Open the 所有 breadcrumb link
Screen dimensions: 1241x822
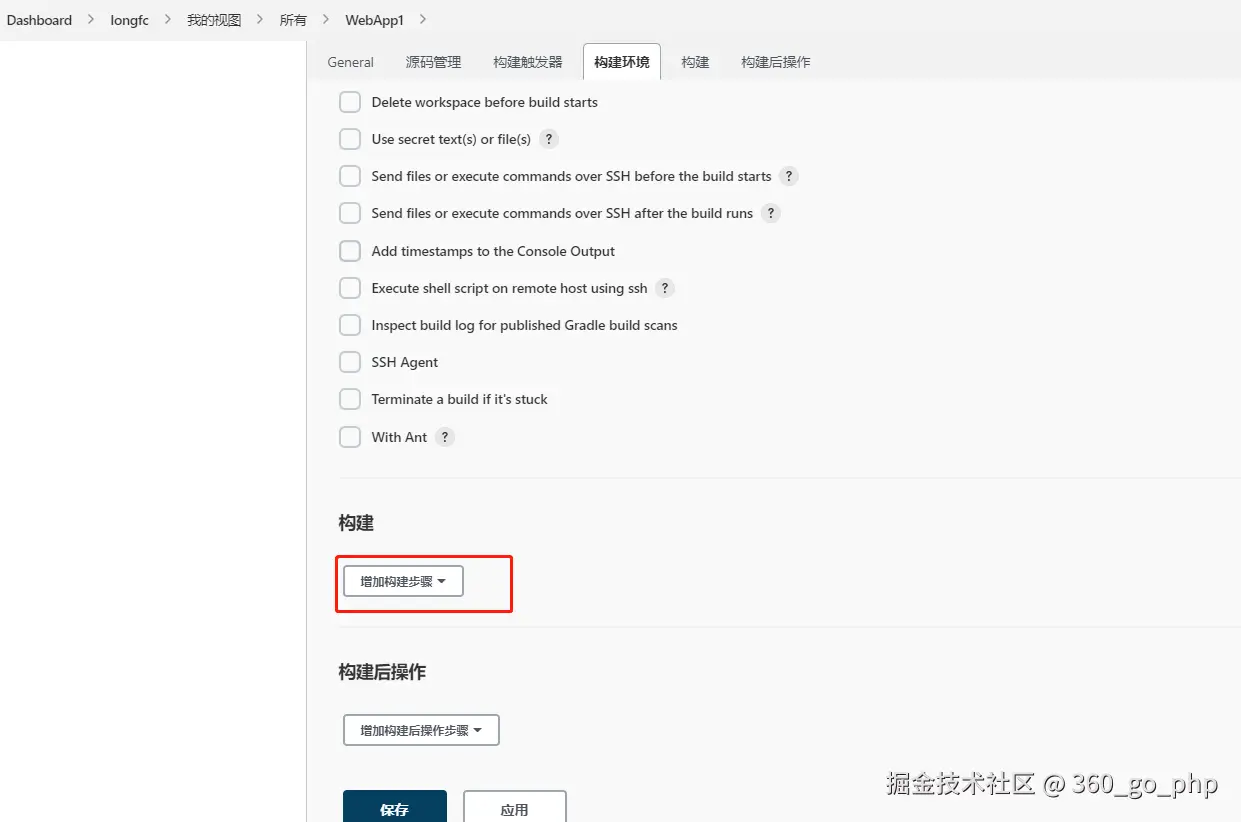293,20
